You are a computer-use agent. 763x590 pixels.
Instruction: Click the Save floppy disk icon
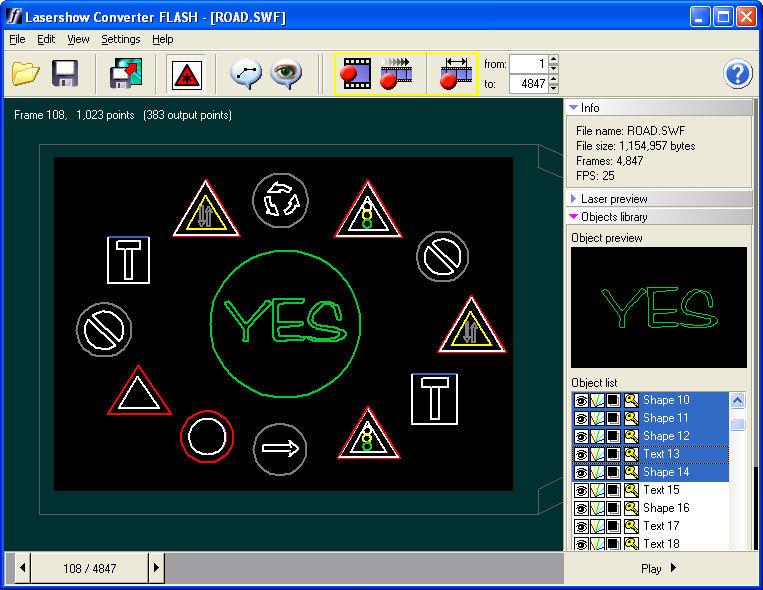65,74
